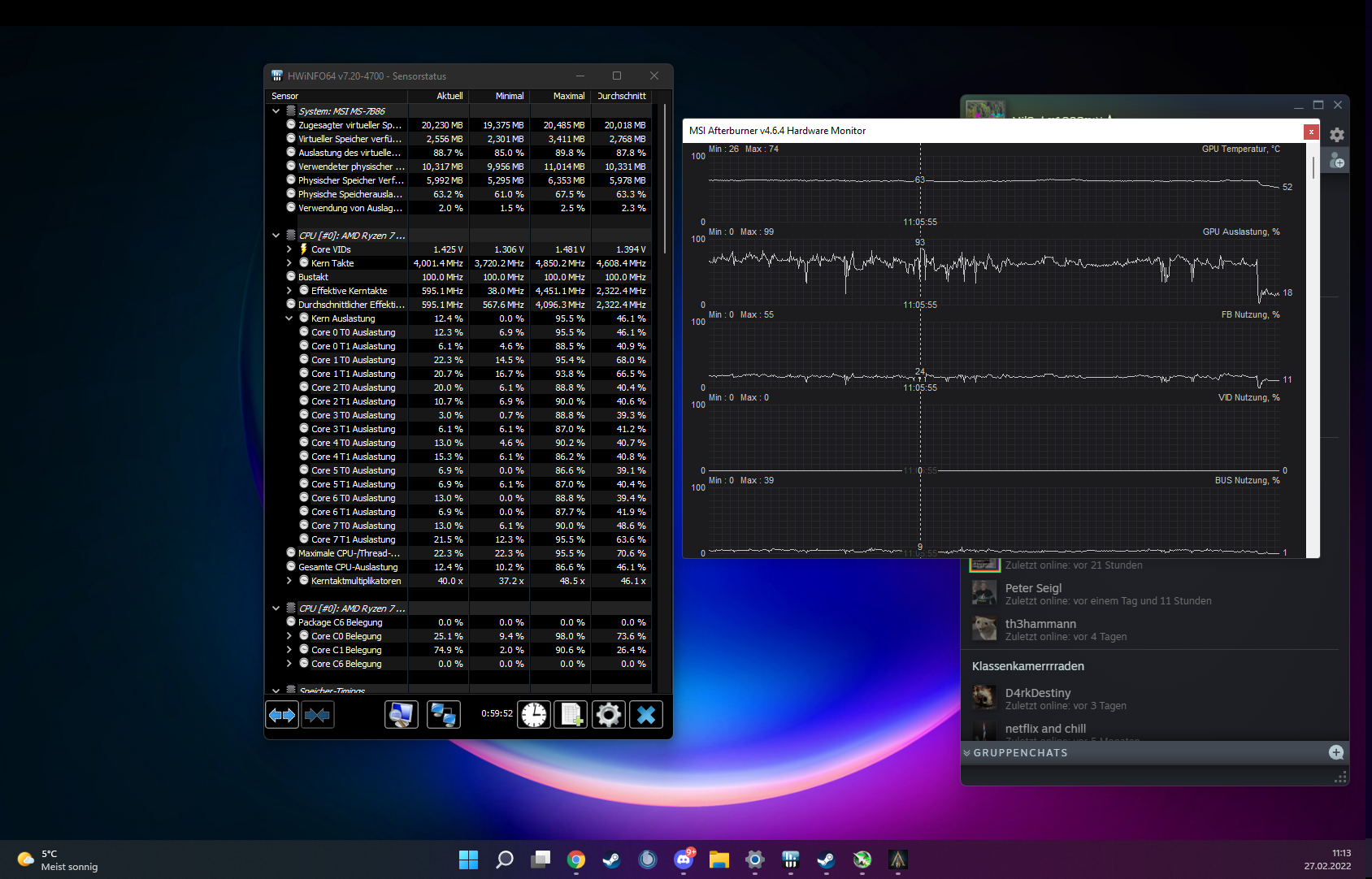Image resolution: width=1372 pixels, height=879 pixels.
Task: Open netflix and chill friend entry
Action: coord(1151,730)
